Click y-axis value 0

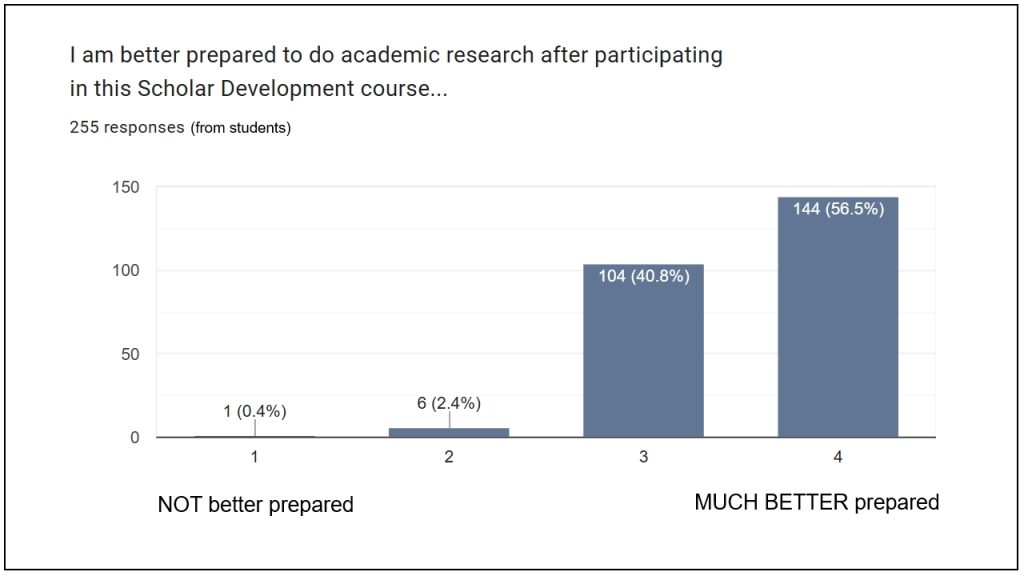click(x=135, y=438)
